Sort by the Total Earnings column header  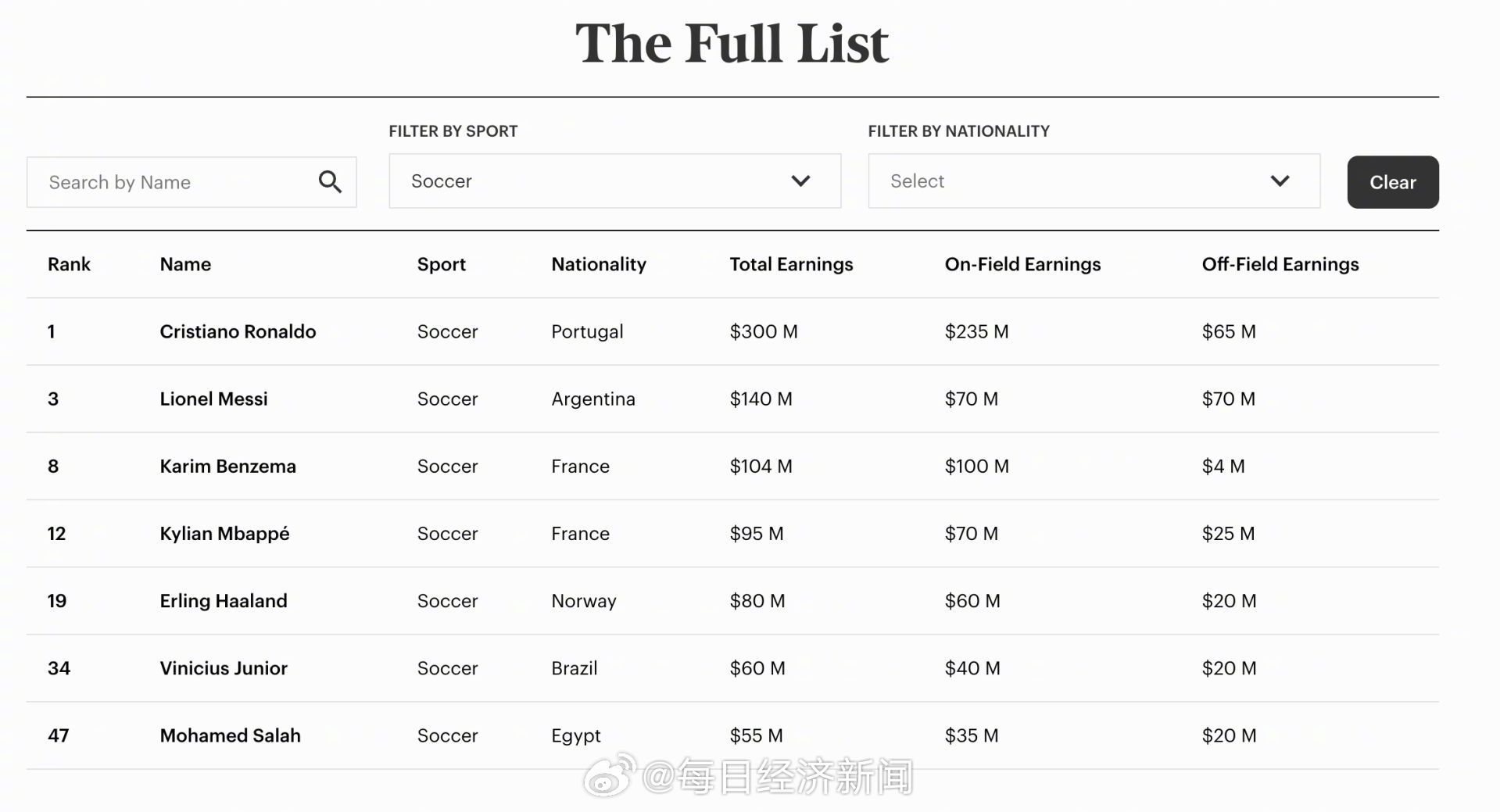coord(791,264)
